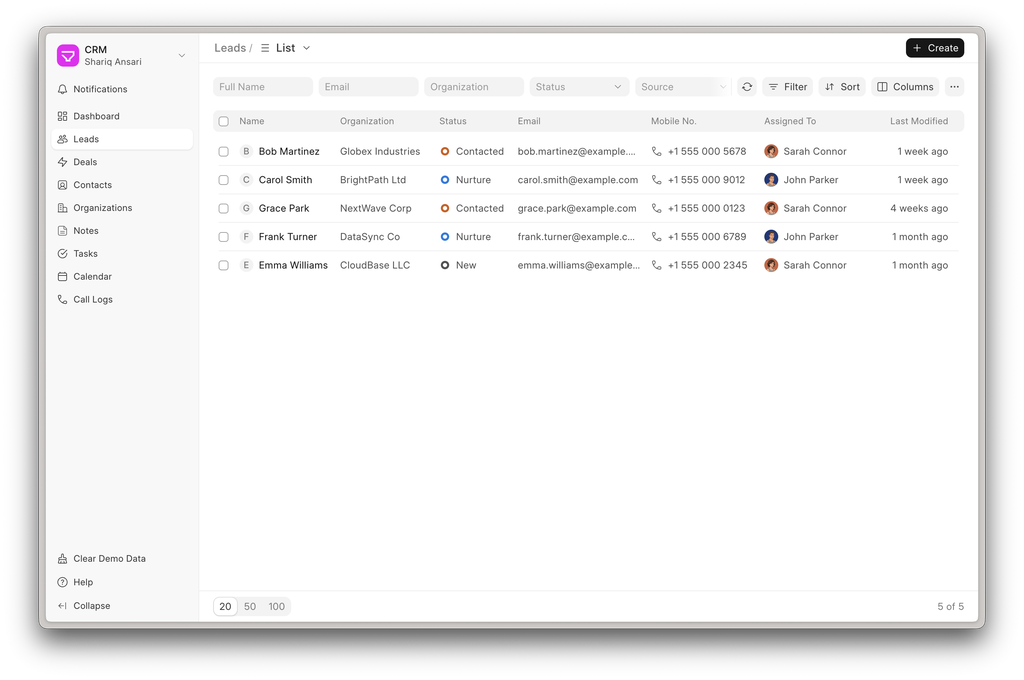1024x680 pixels.
Task: Go to Deals in the sidebar
Action: click(x=85, y=162)
